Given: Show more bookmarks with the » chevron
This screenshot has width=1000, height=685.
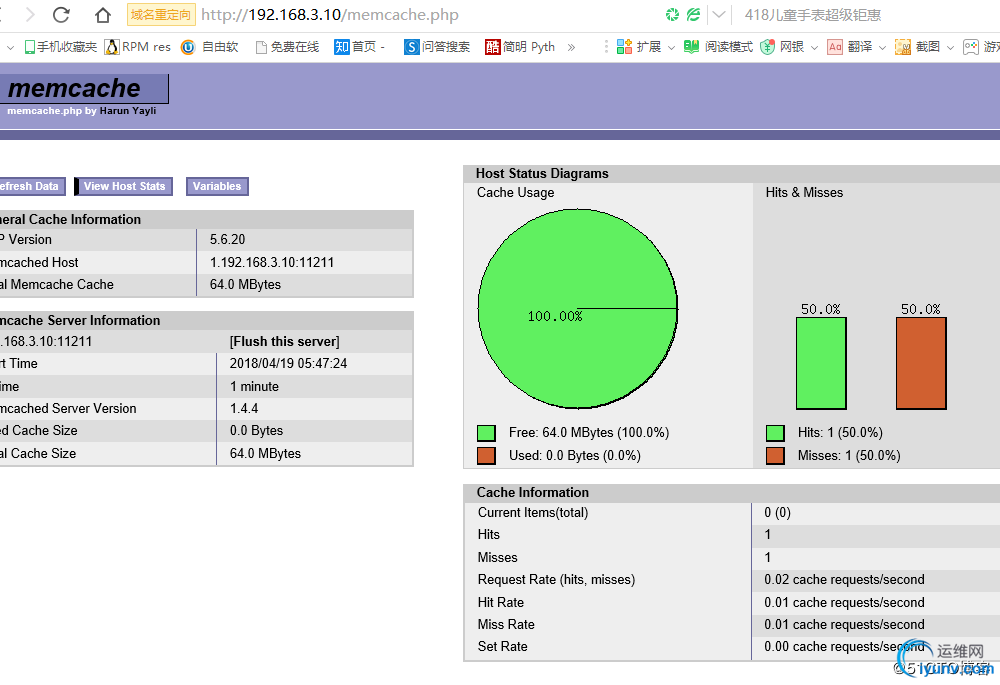Looking at the screenshot, I should (571, 47).
